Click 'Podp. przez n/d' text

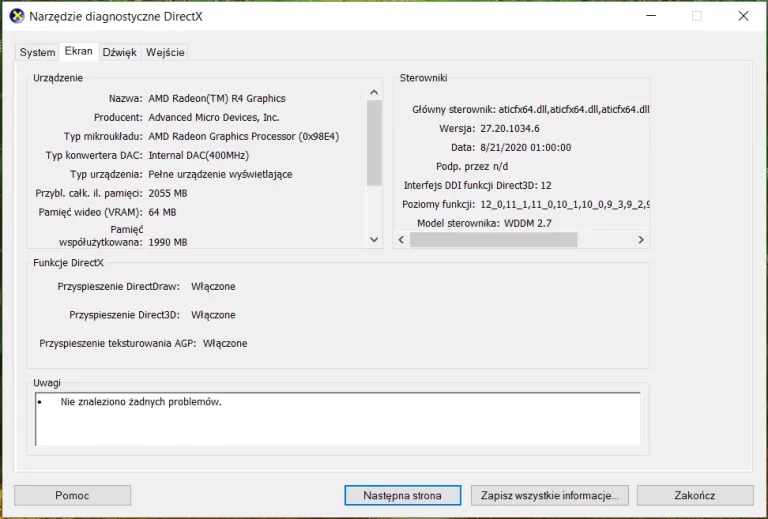[472, 166]
